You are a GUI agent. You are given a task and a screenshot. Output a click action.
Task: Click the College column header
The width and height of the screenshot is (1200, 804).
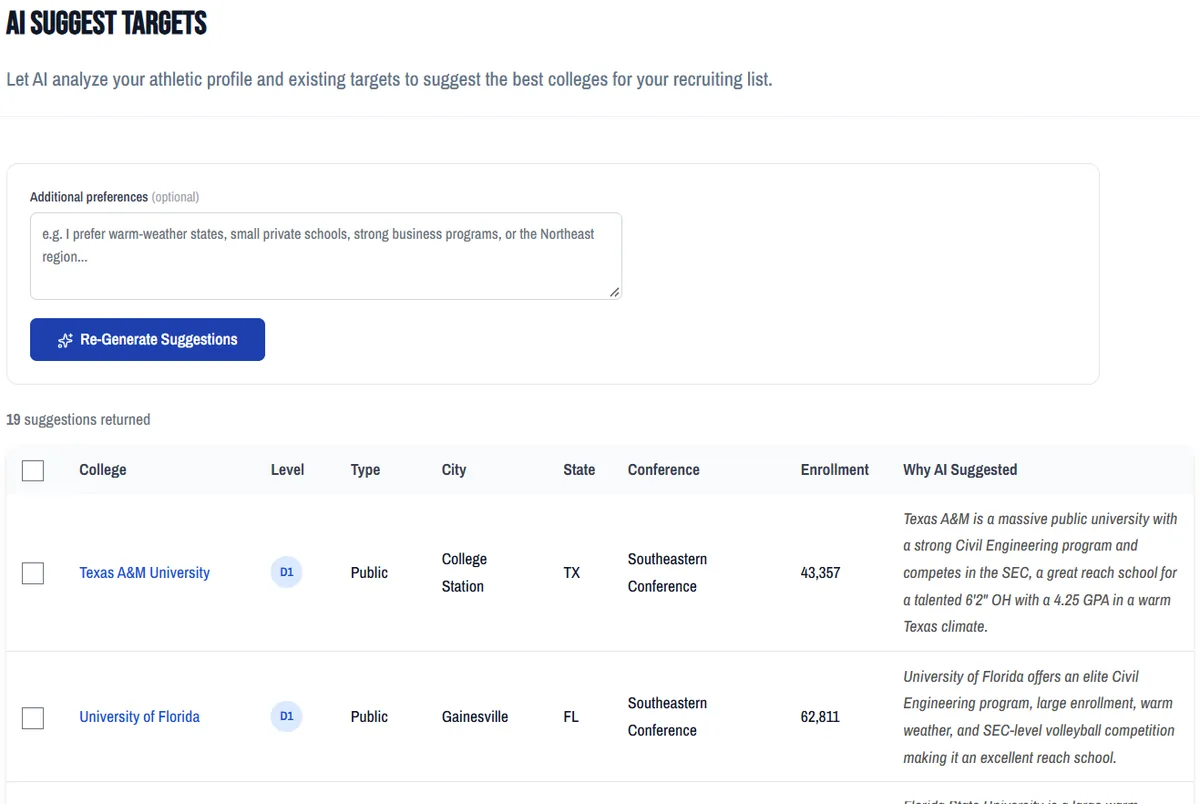tap(103, 470)
